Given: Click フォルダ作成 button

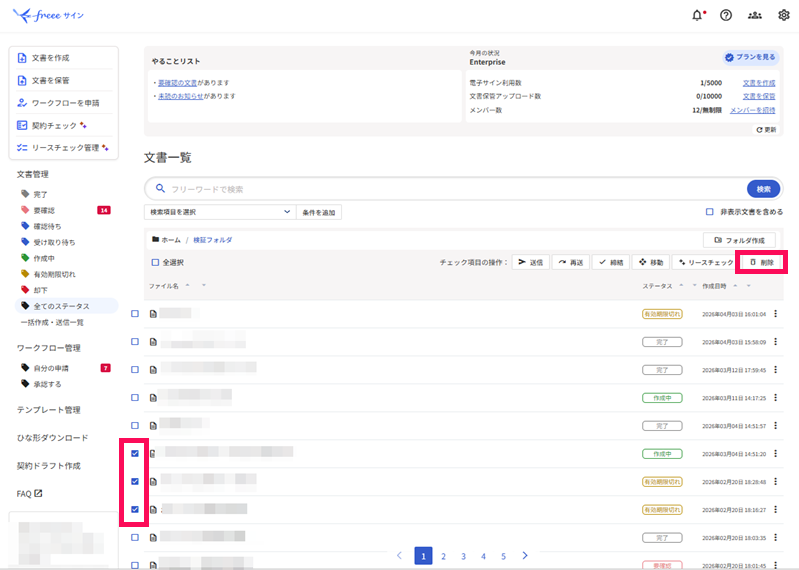Looking at the screenshot, I should [739, 240].
